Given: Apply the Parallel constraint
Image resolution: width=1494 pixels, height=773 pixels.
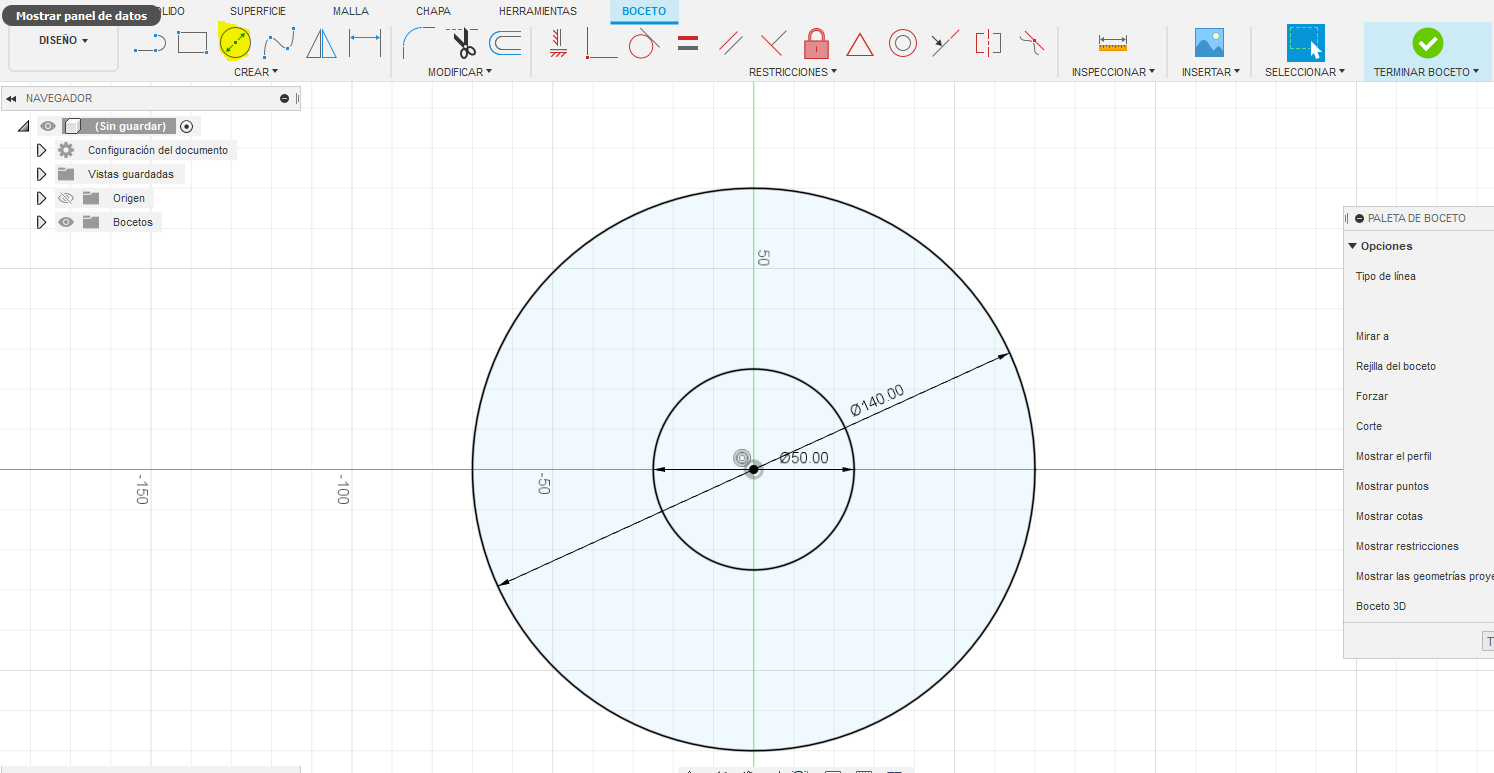Looking at the screenshot, I should tap(730, 43).
